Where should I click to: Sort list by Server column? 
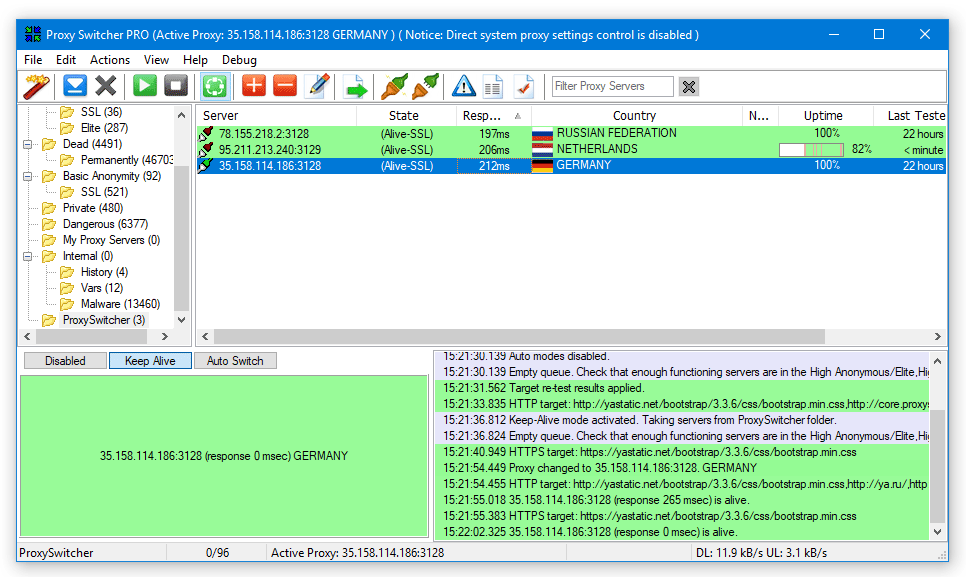click(x=277, y=116)
